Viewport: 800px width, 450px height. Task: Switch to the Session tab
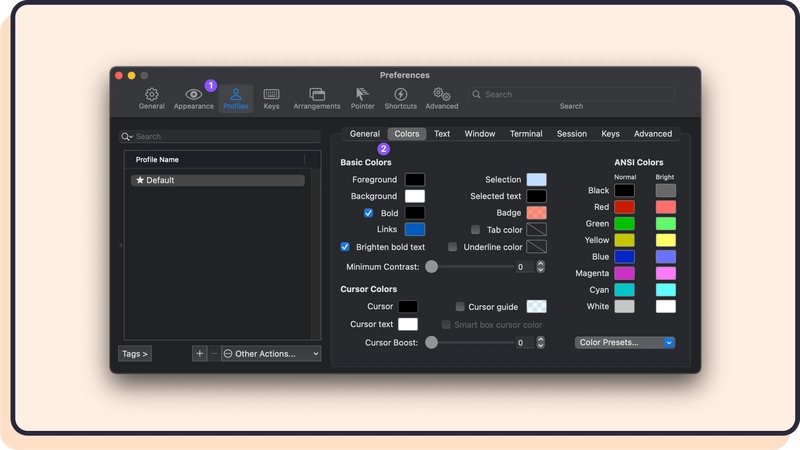tap(571, 134)
